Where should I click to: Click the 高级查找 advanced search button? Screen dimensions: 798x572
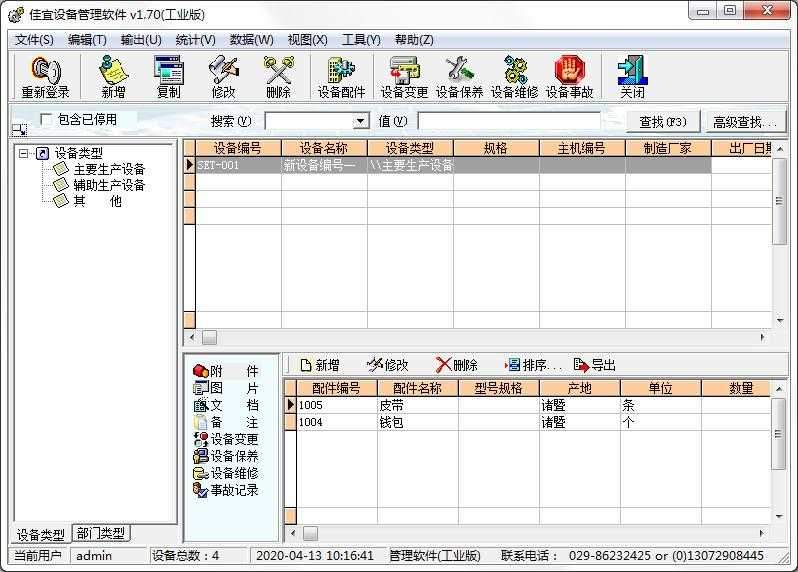click(x=743, y=122)
